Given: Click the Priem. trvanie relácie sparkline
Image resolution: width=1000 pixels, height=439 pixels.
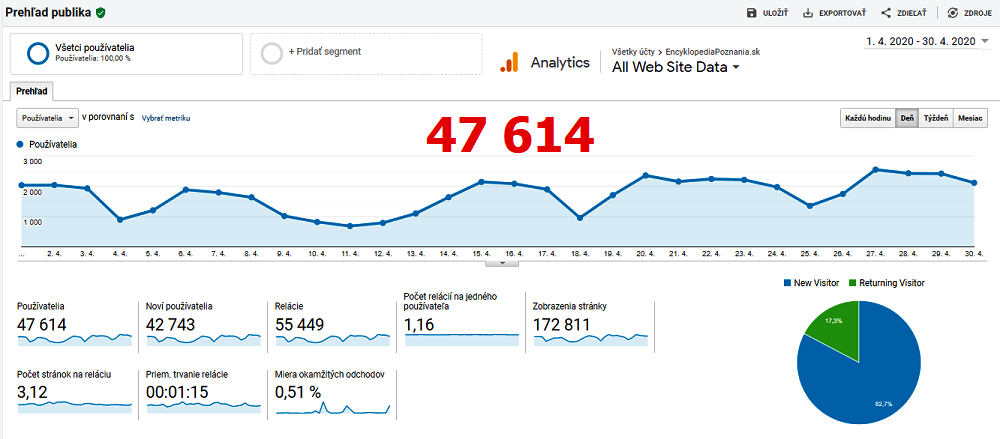Looking at the screenshot, I should pos(203,406).
